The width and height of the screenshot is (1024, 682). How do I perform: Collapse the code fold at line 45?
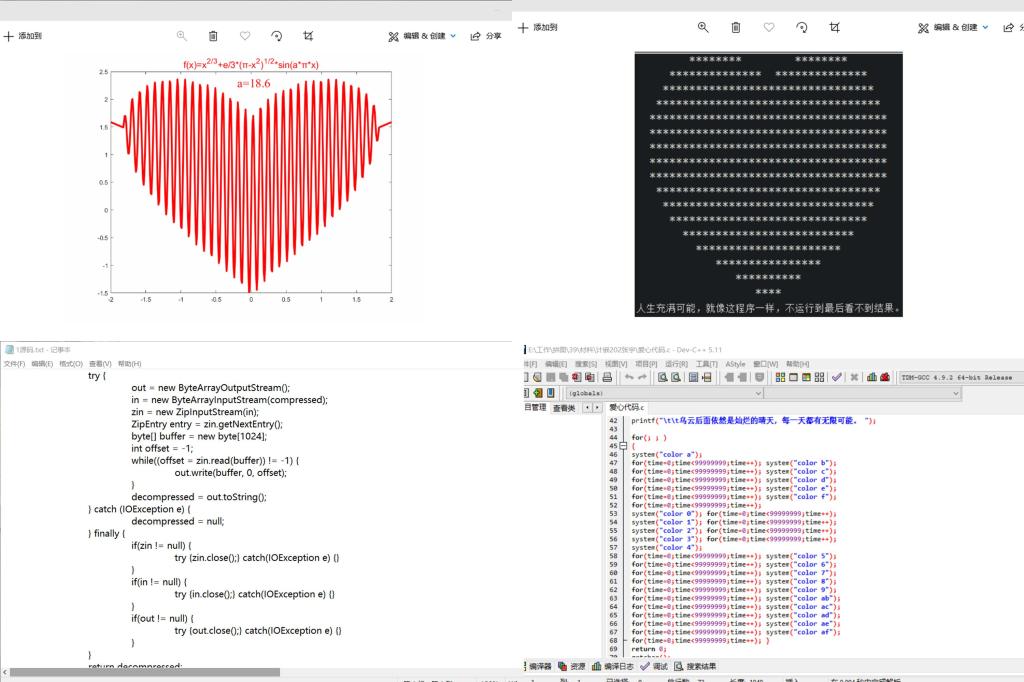click(623, 446)
